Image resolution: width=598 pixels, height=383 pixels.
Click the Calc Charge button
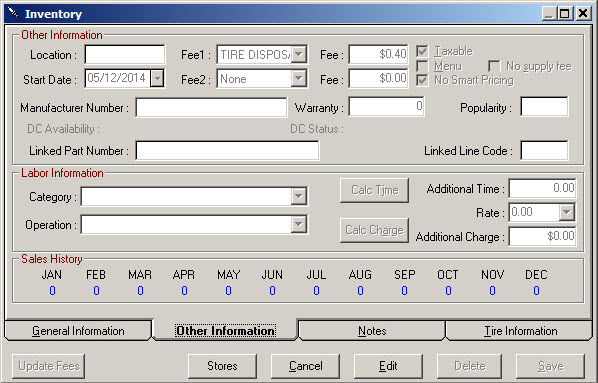[x=375, y=230]
